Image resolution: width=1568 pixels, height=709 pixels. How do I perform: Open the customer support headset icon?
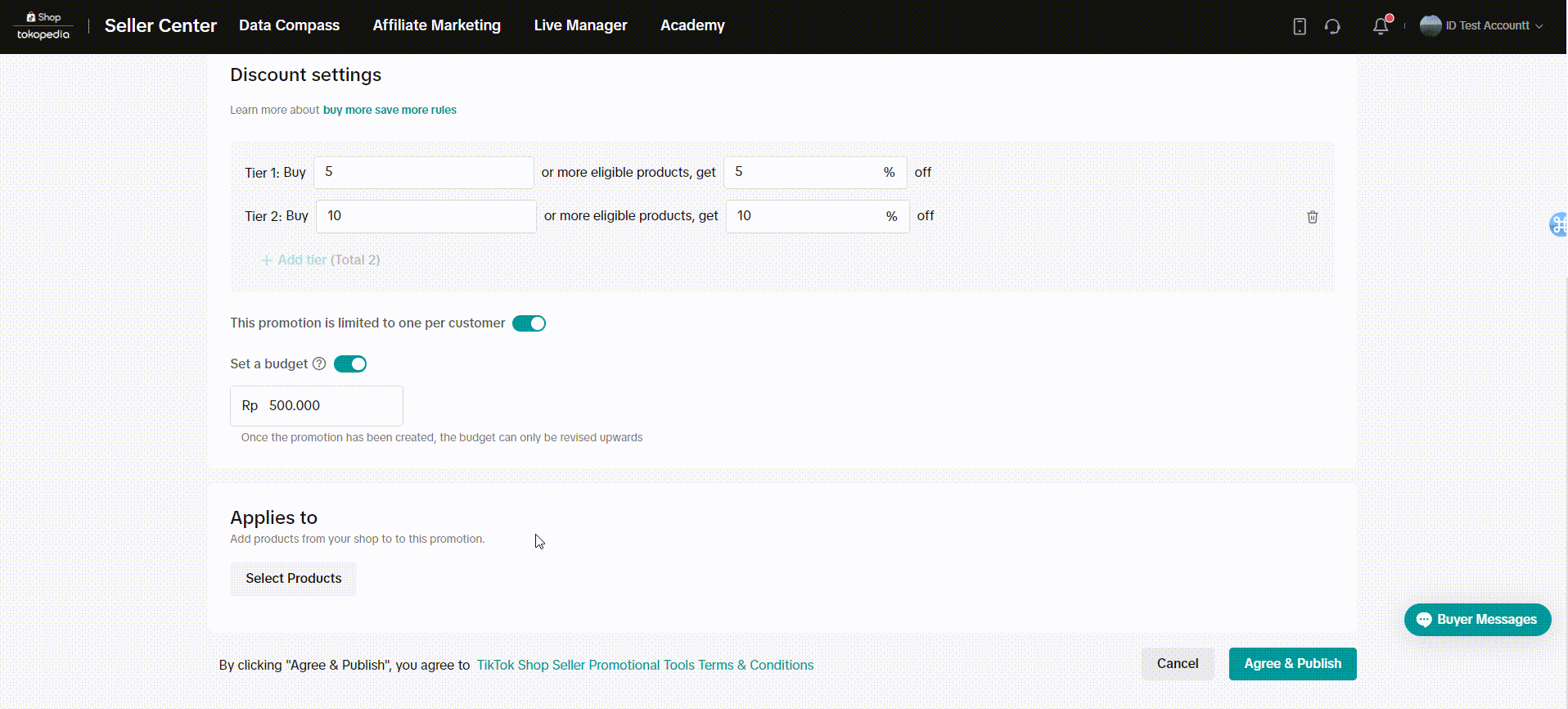[x=1332, y=26]
